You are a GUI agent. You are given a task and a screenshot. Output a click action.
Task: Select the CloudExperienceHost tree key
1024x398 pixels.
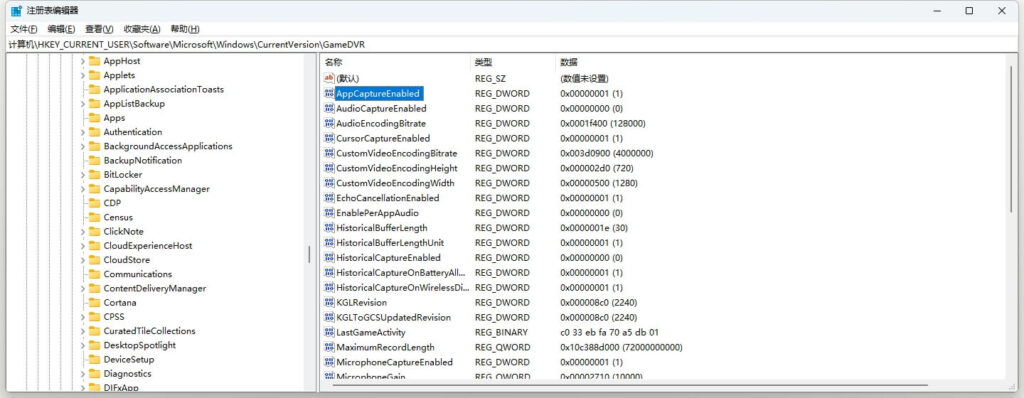coord(148,246)
